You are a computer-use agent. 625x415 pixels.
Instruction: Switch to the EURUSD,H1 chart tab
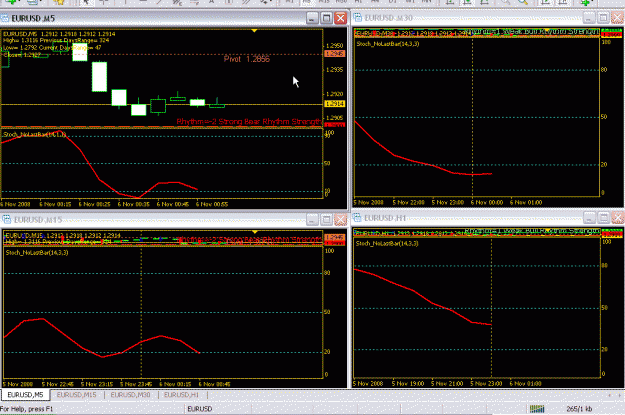pos(181,395)
